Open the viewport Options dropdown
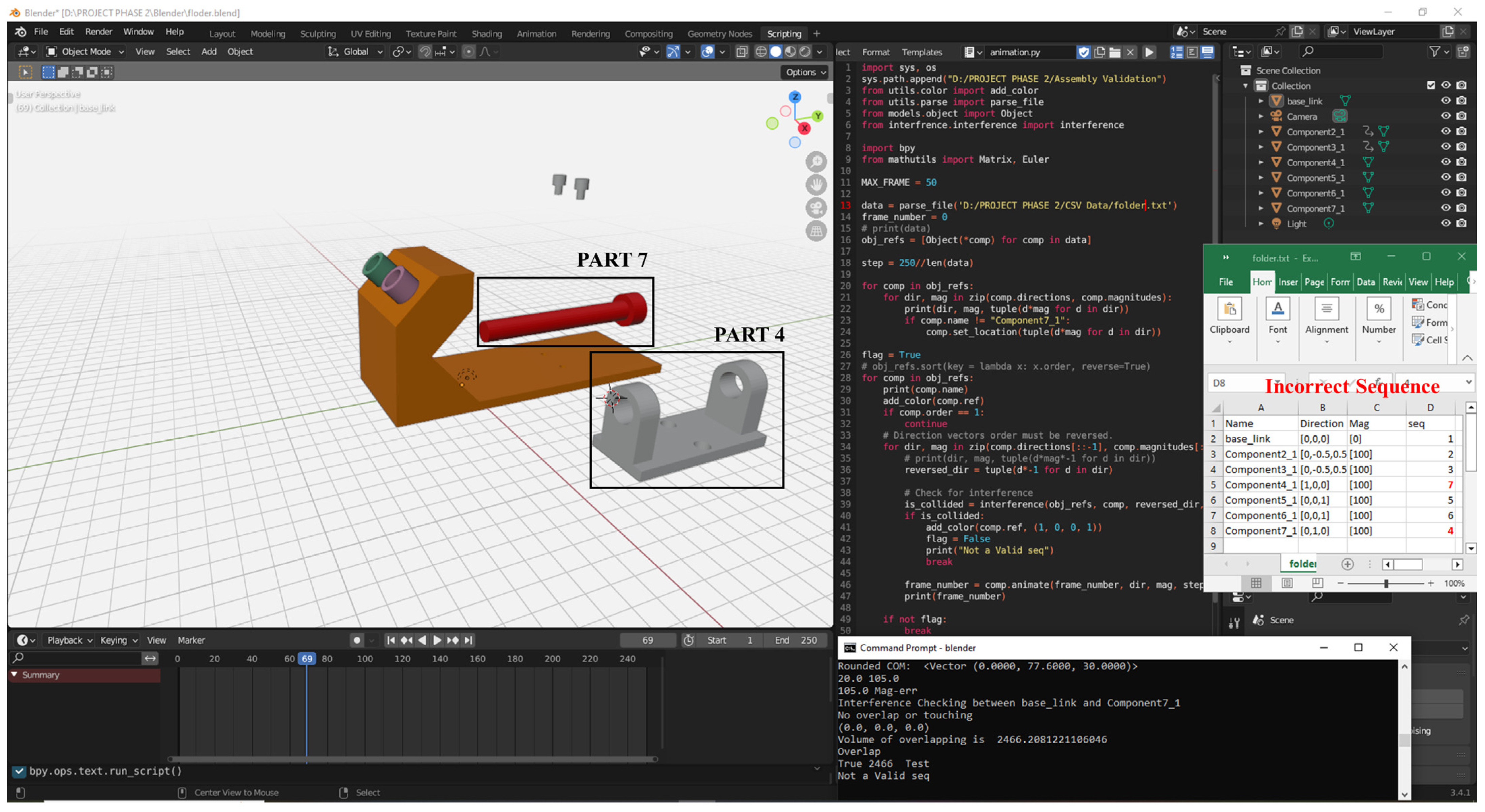1485x812 pixels. (805, 72)
